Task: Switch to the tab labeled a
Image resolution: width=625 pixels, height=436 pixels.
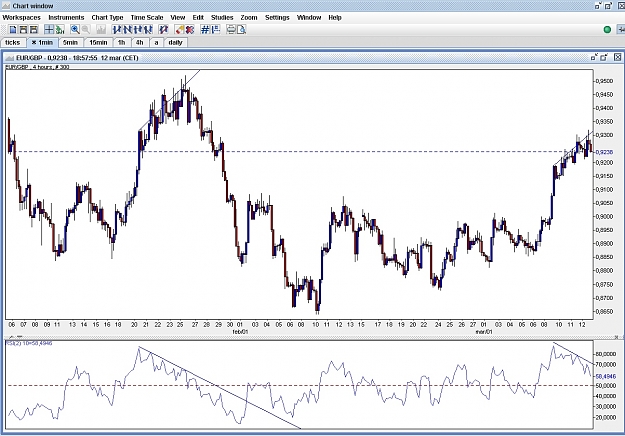Action: (x=156, y=43)
